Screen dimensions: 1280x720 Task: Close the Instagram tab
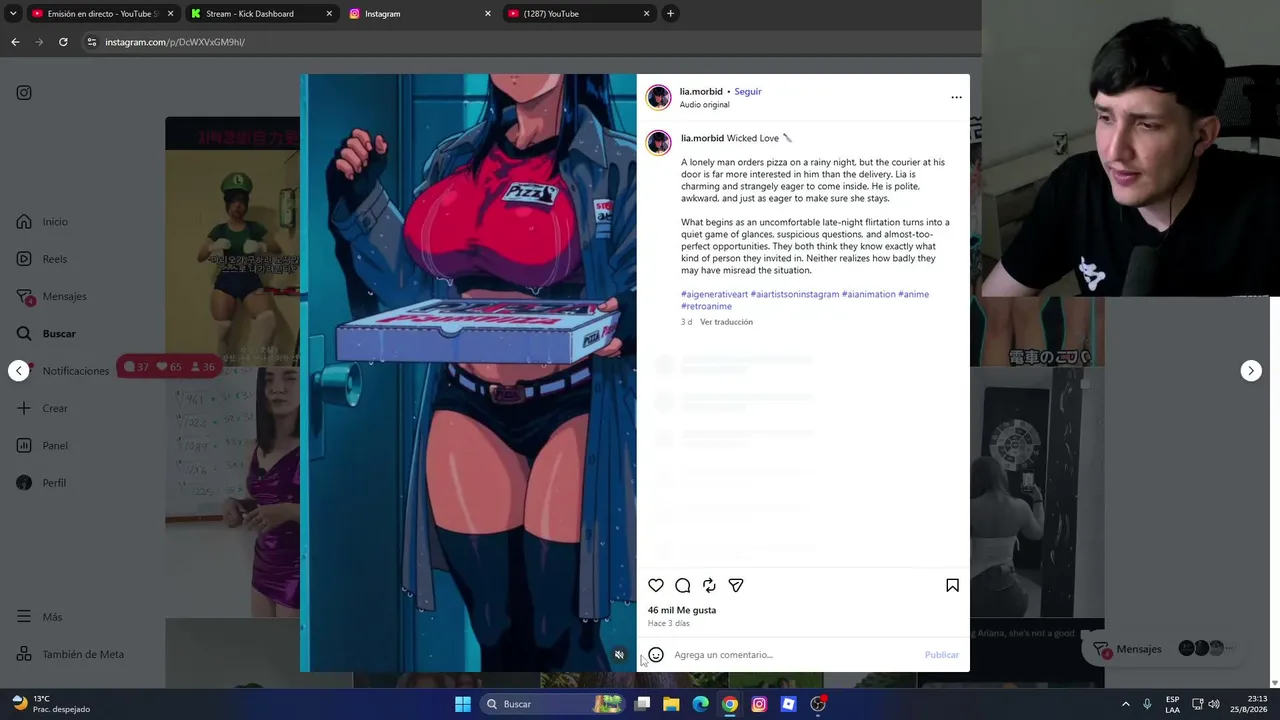pyautogui.click(x=488, y=14)
